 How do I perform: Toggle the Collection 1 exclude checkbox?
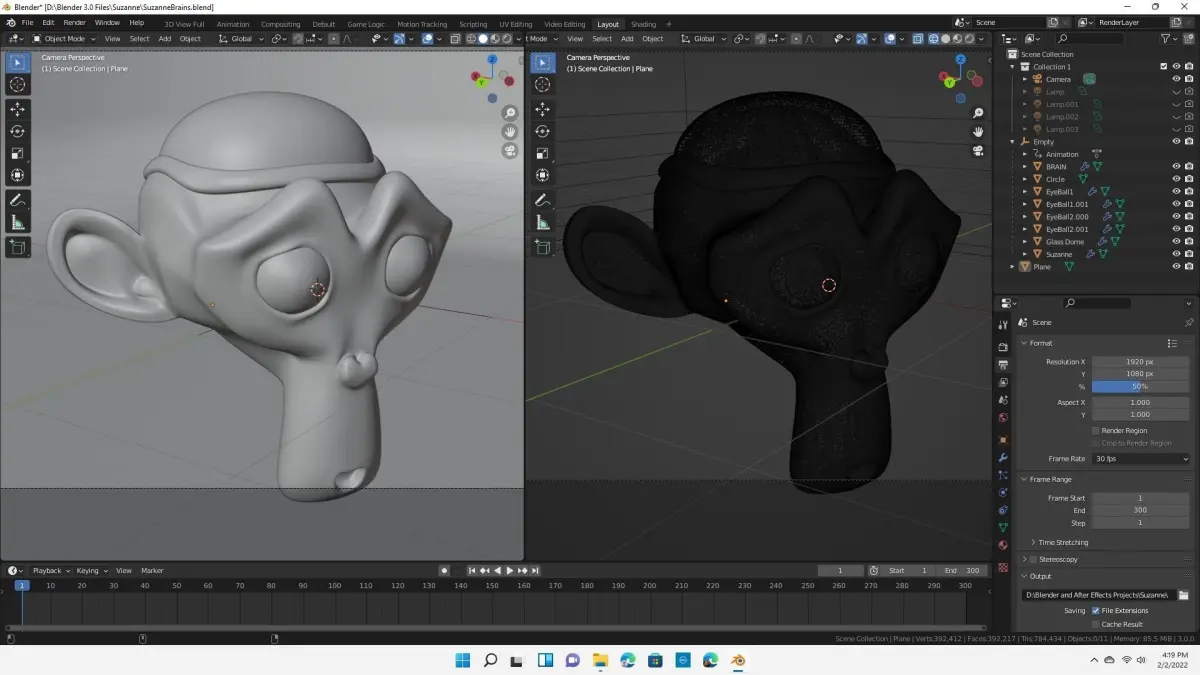pyautogui.click(x=1163, y=67)
